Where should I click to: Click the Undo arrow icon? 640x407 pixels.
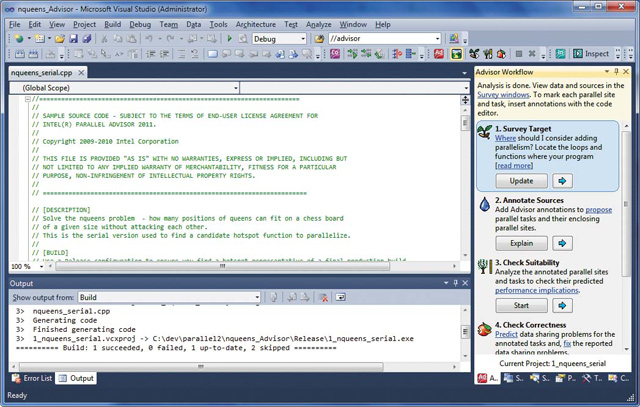pos(149,39)
